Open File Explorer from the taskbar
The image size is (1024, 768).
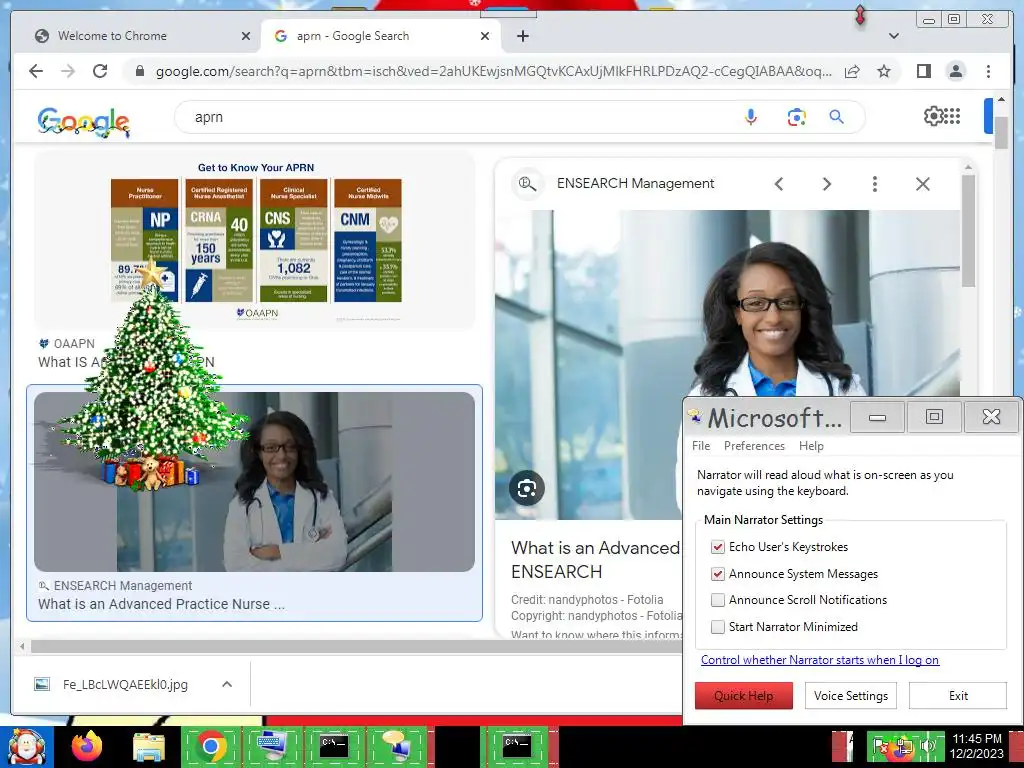point(149,746)
